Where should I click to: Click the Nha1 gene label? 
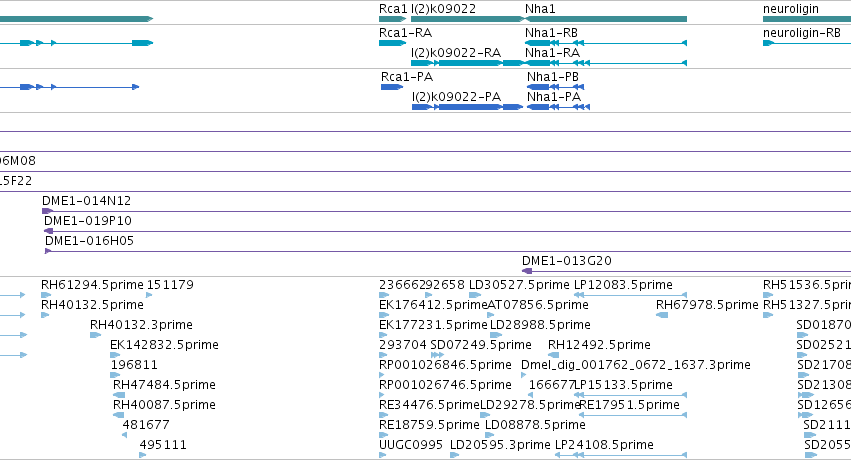click(540, 9)
